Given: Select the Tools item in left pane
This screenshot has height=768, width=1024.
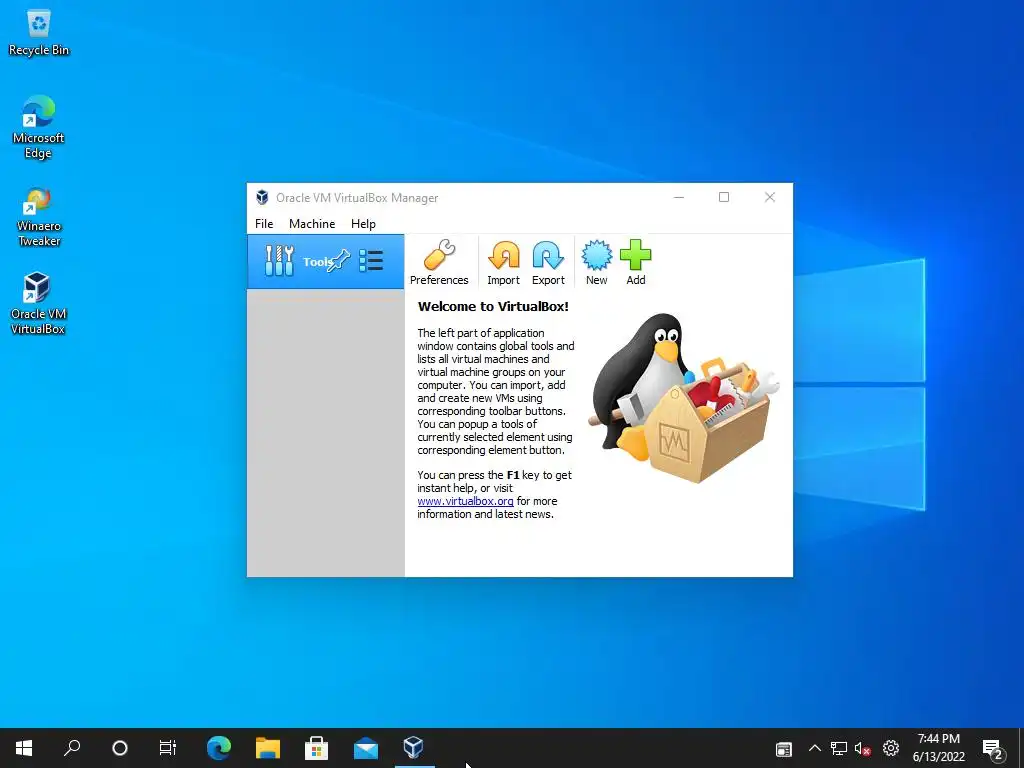Looking at the screenshot, I should [325, 261].
